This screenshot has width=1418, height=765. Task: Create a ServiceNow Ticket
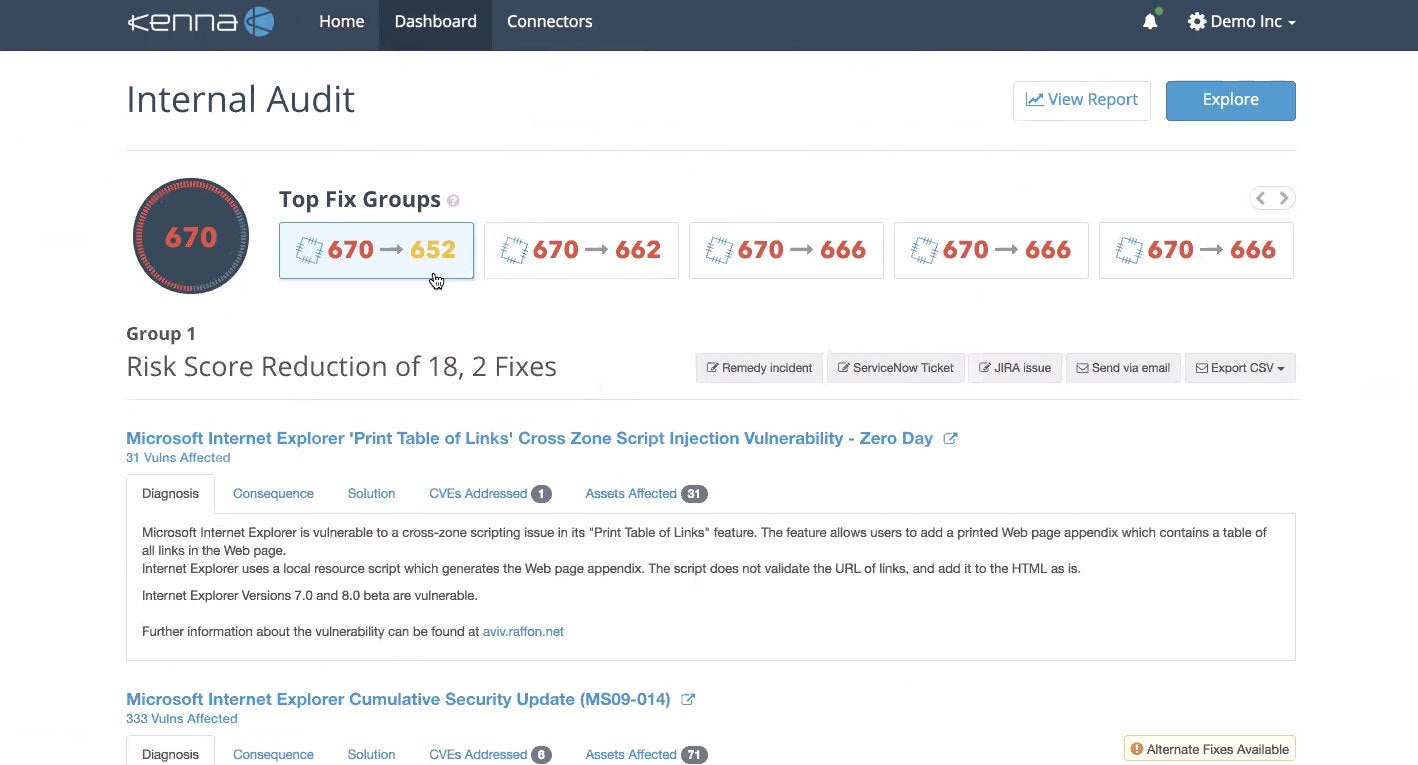pyautogui.click(x=895, y=368)
